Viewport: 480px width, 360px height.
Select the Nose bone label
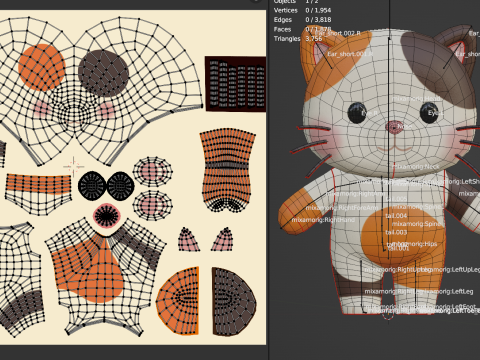pos(404,127)
